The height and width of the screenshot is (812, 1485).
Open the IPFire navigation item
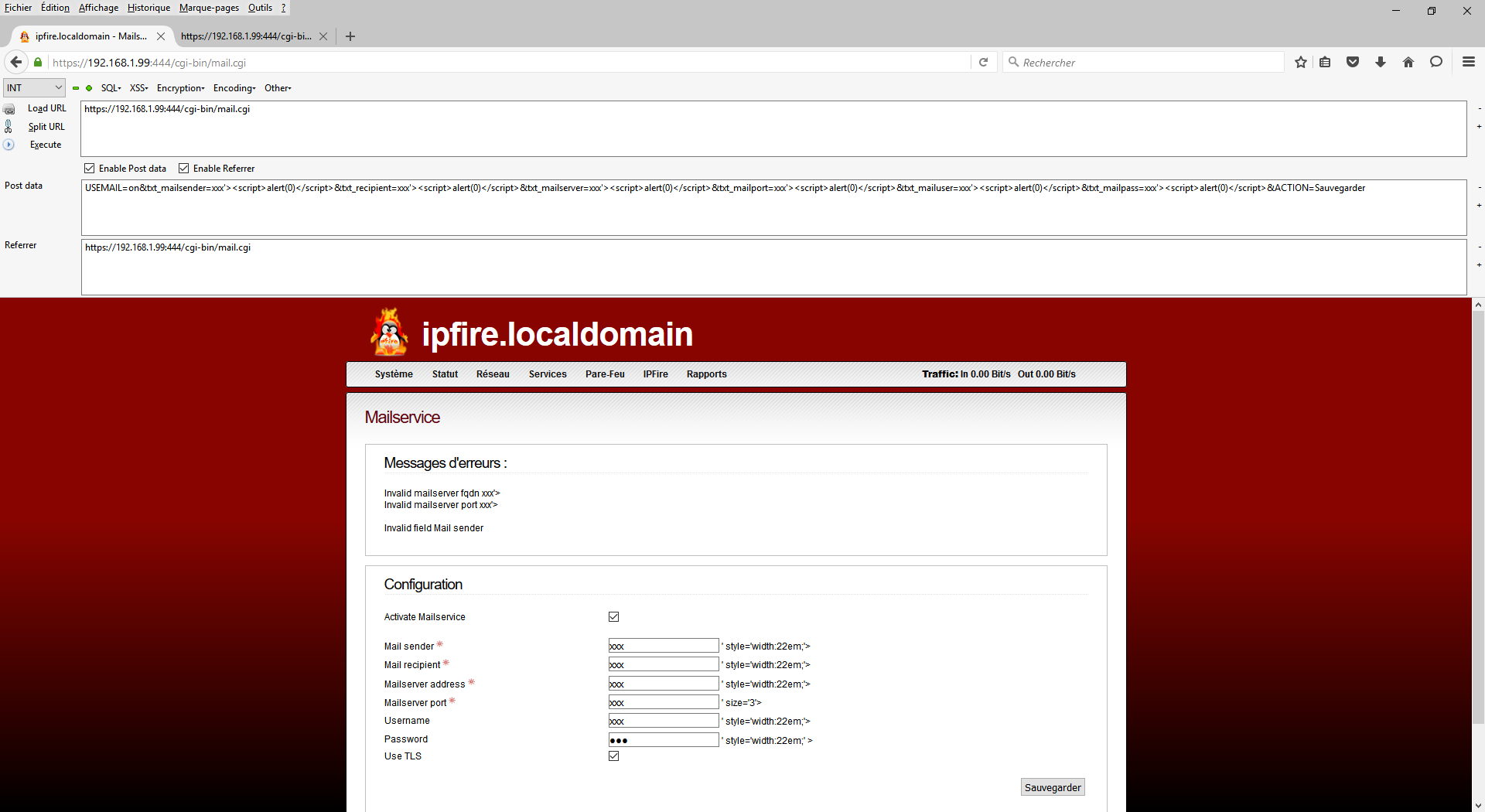655,374
